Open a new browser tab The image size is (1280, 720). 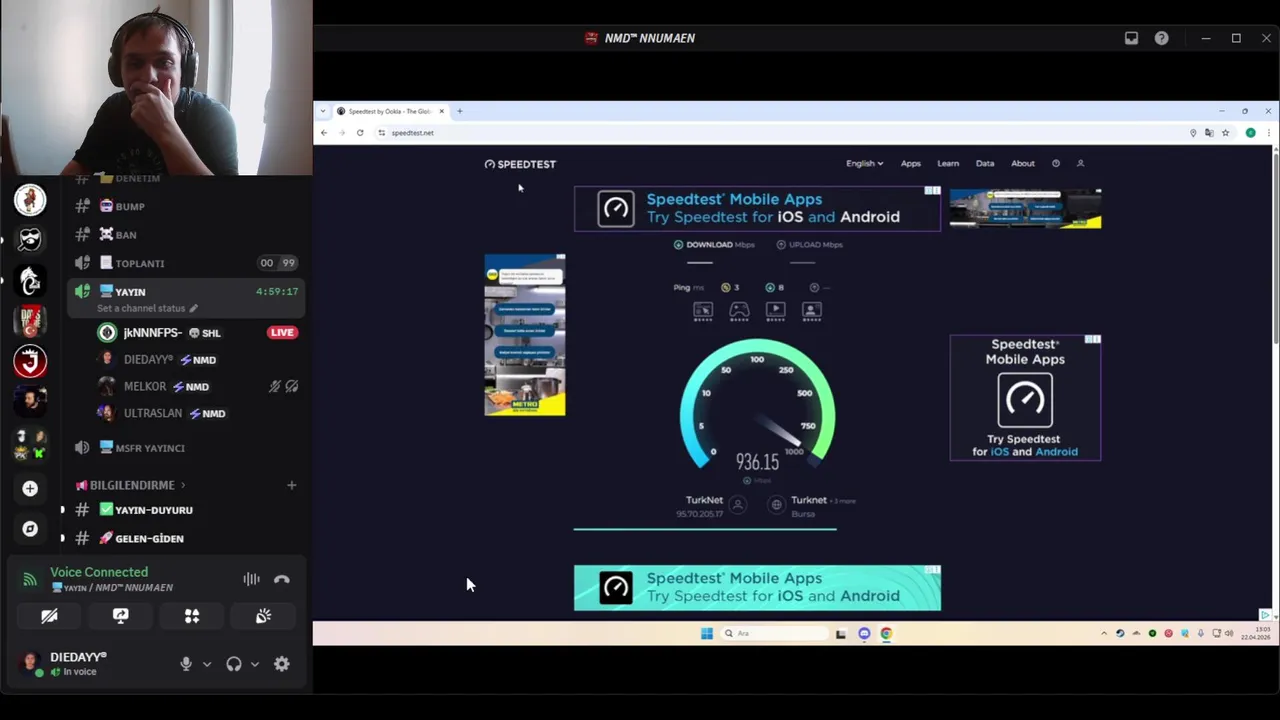point(459,111)
